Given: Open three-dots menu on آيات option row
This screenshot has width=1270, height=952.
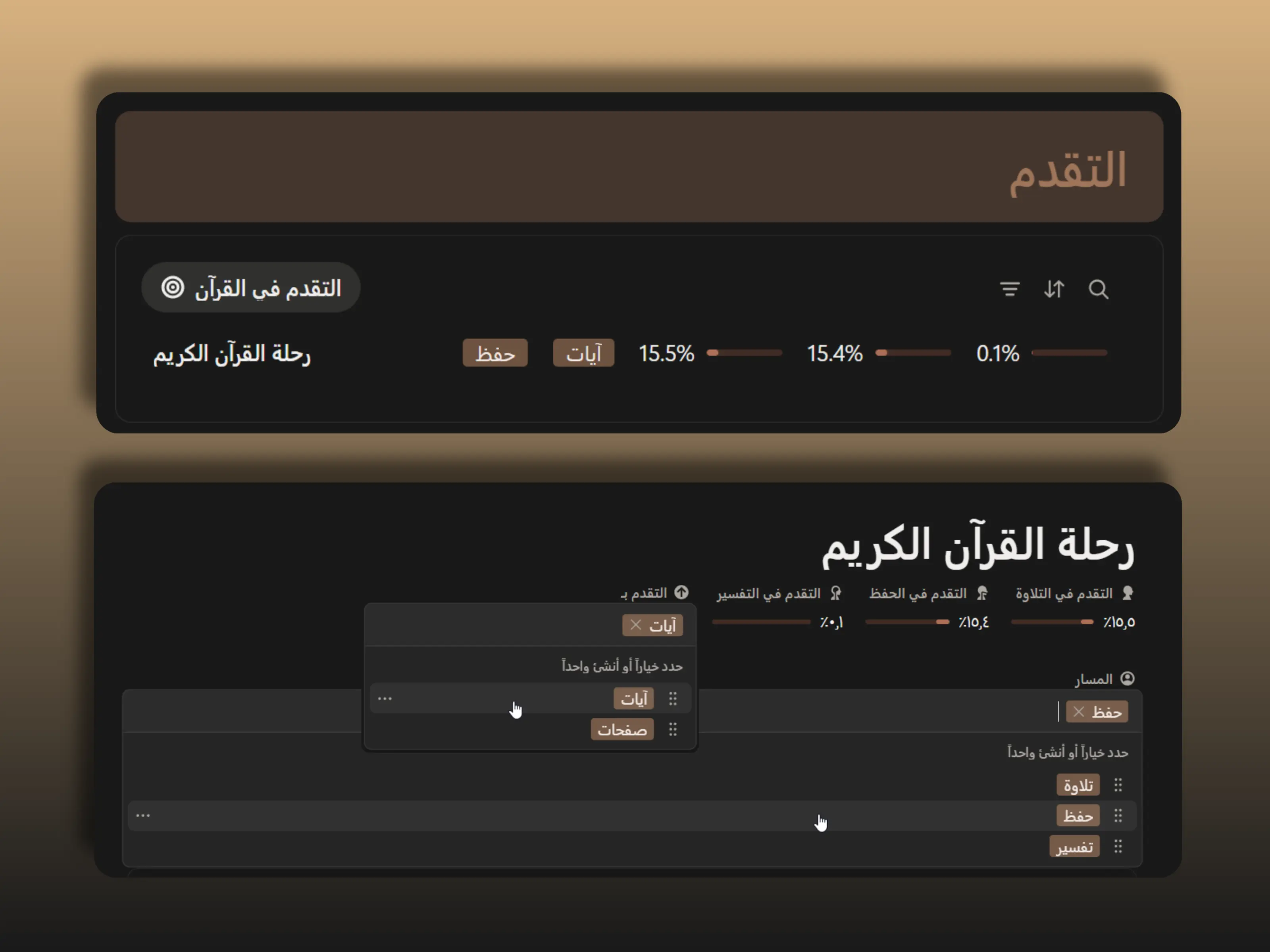Looking at the screenshot, I should (385, 699).
